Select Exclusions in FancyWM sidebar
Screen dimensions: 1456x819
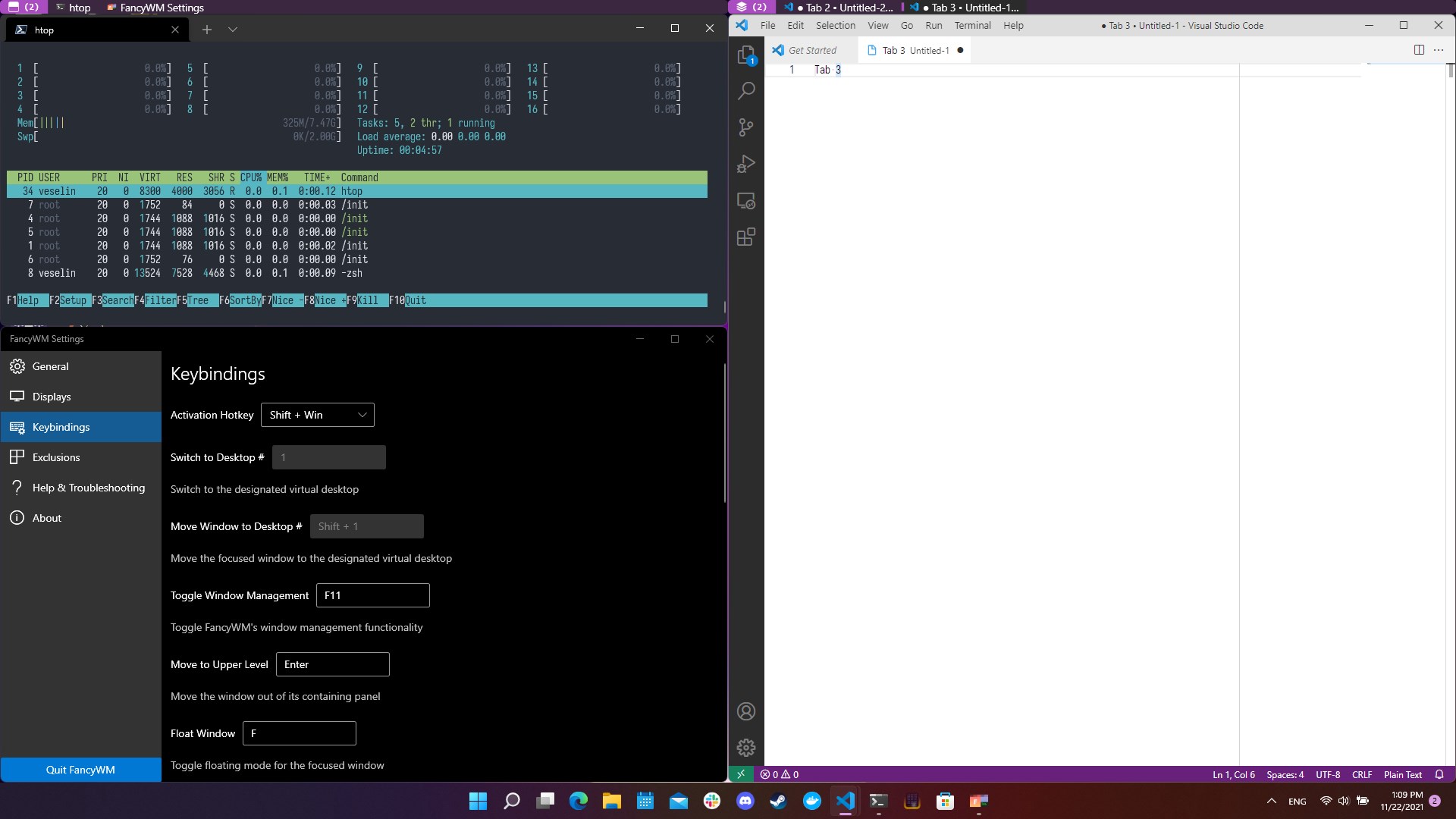[56, 457]
